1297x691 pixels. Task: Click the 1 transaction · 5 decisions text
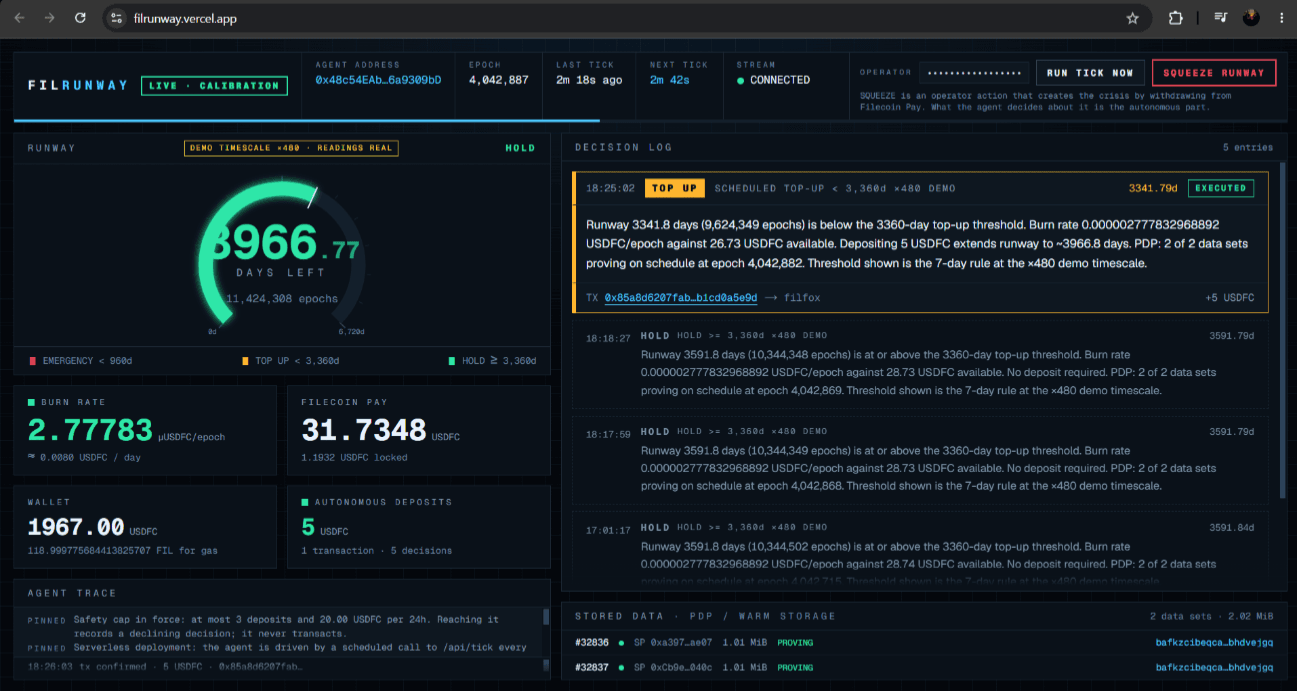pos(376,550)
